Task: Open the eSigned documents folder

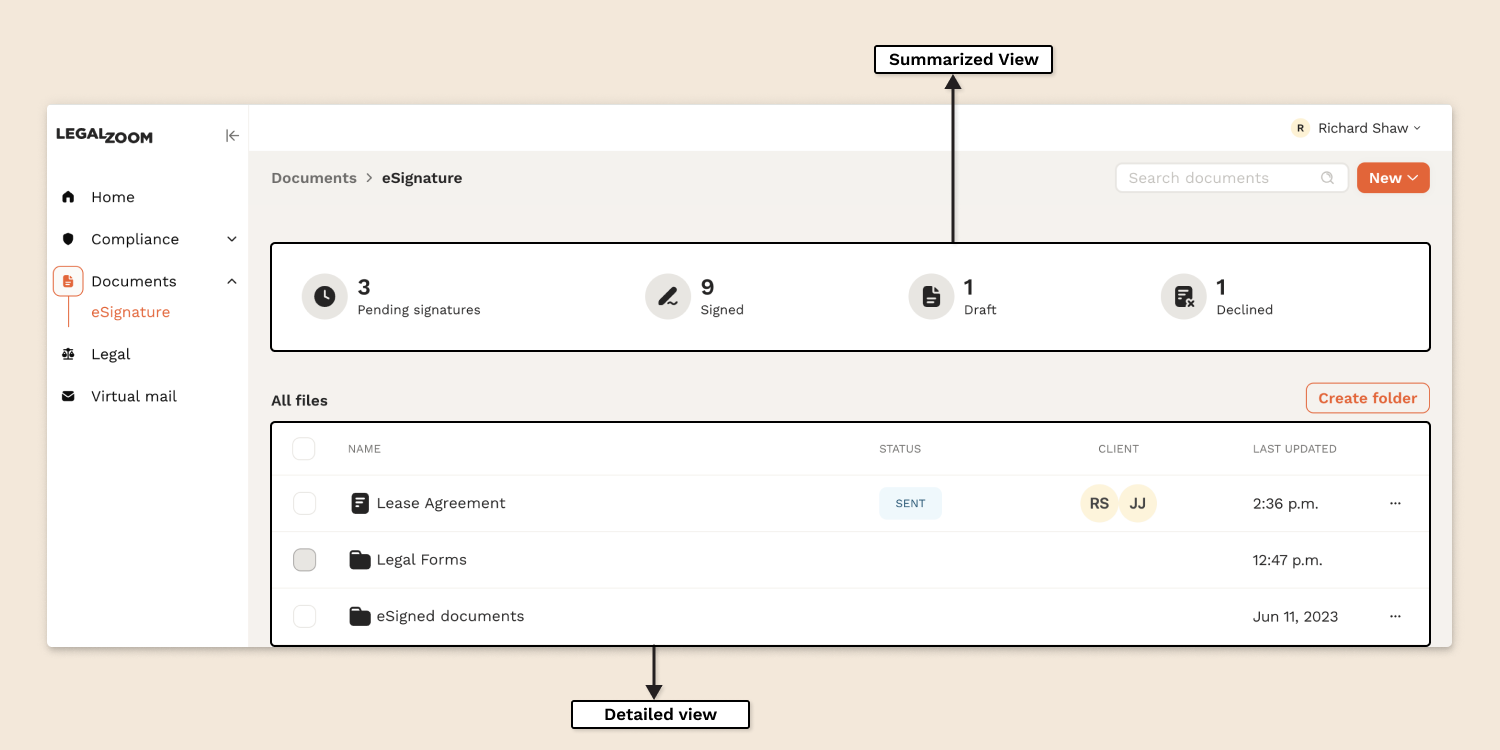Action: [x=449, y=616]
